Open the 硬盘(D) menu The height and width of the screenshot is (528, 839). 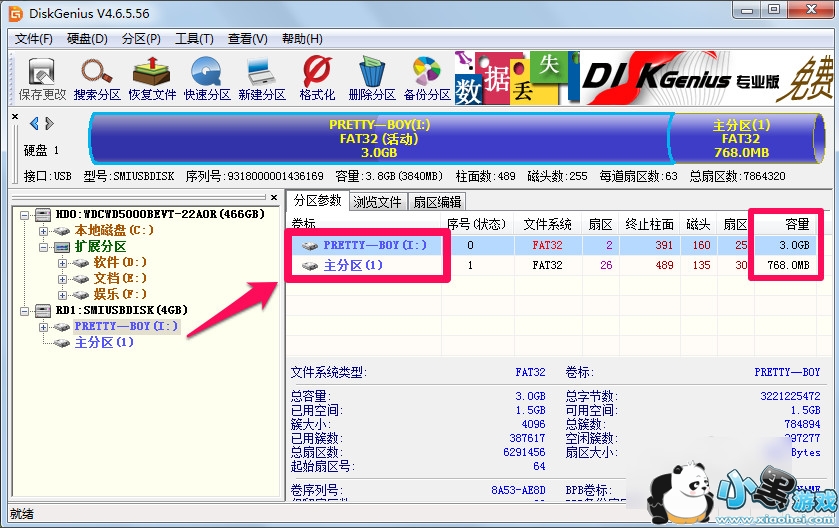click(87, 39)
